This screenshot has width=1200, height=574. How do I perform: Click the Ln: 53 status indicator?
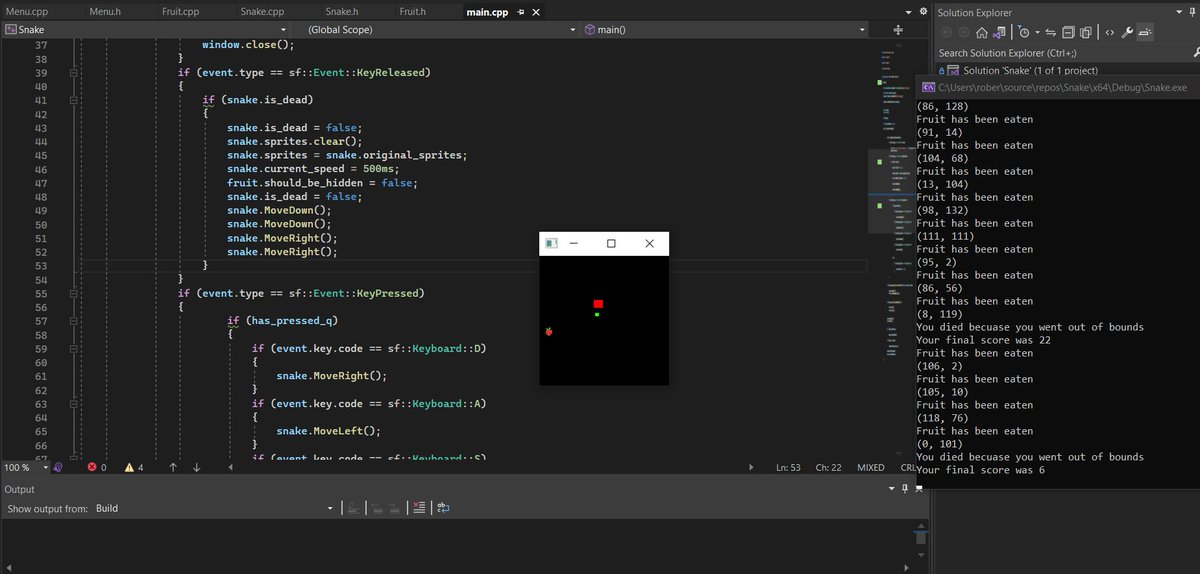pos(789,467)
